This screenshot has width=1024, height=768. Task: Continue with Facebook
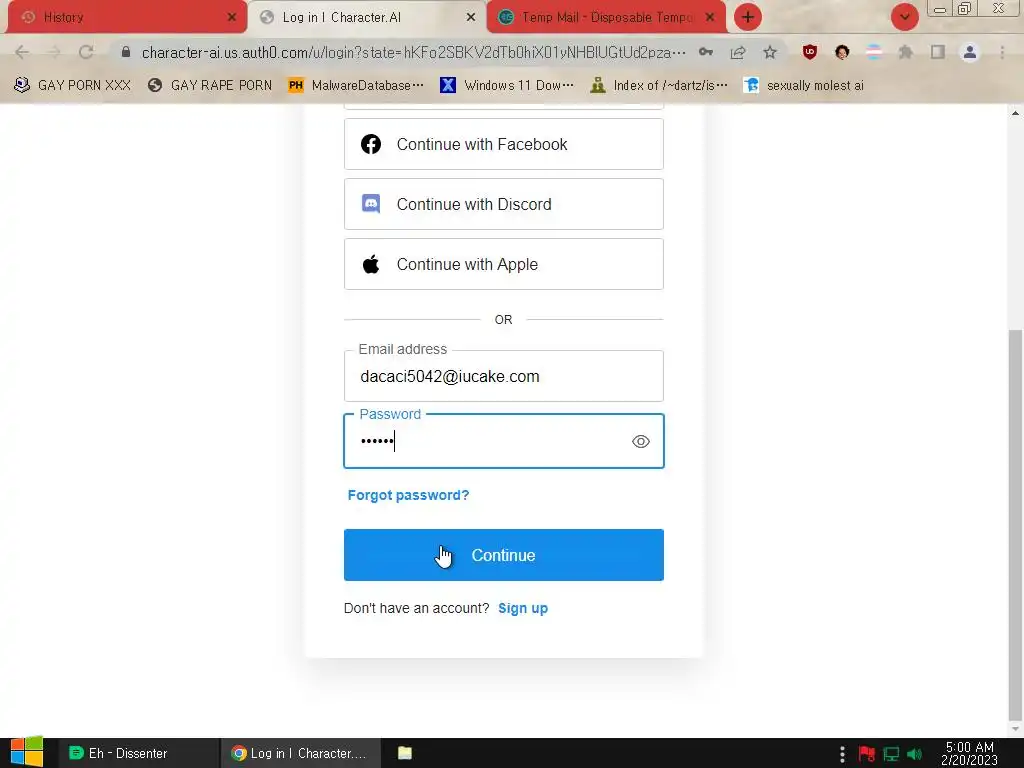504,144
